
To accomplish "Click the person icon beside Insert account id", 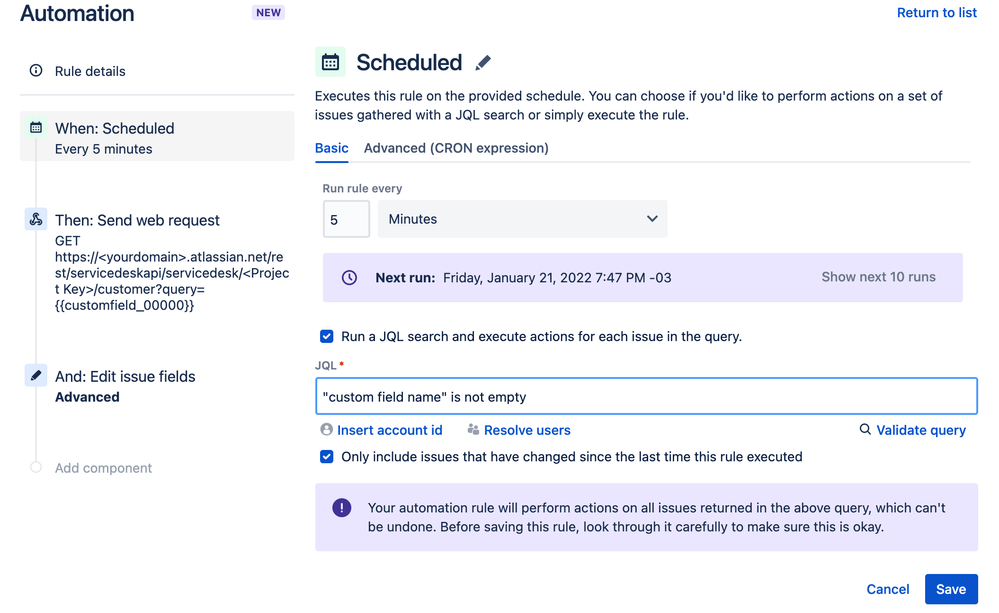I will [326, 429].
